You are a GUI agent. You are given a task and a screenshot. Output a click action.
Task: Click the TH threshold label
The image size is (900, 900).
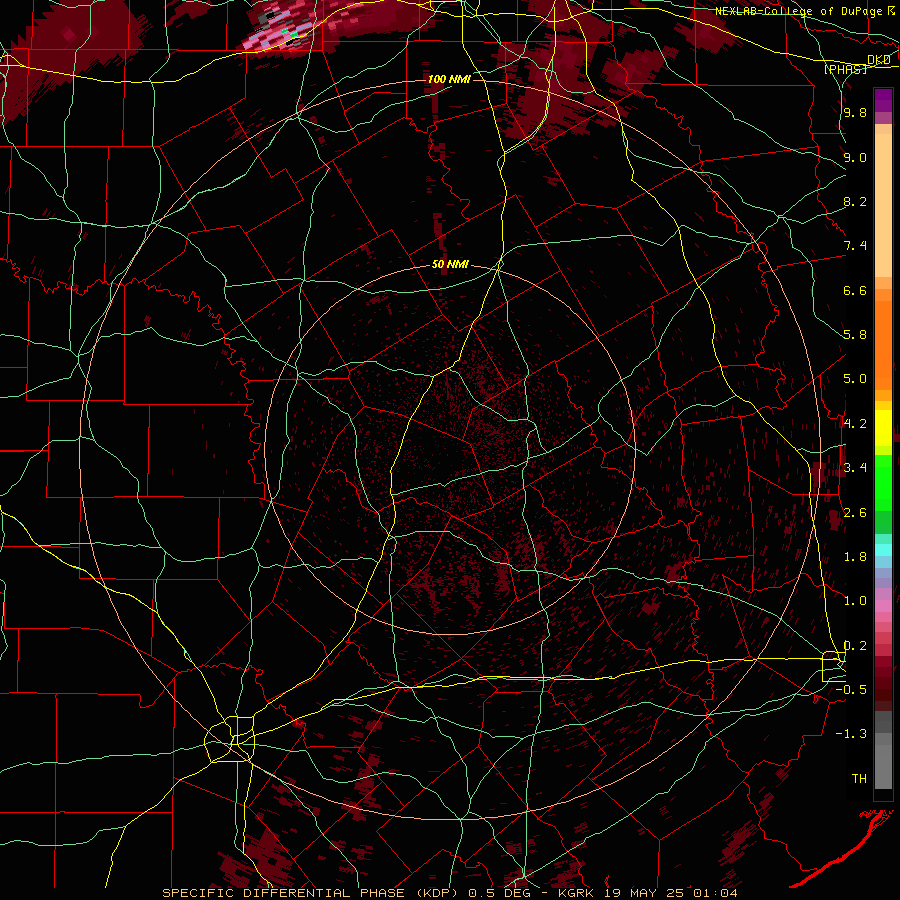(859, 779)
